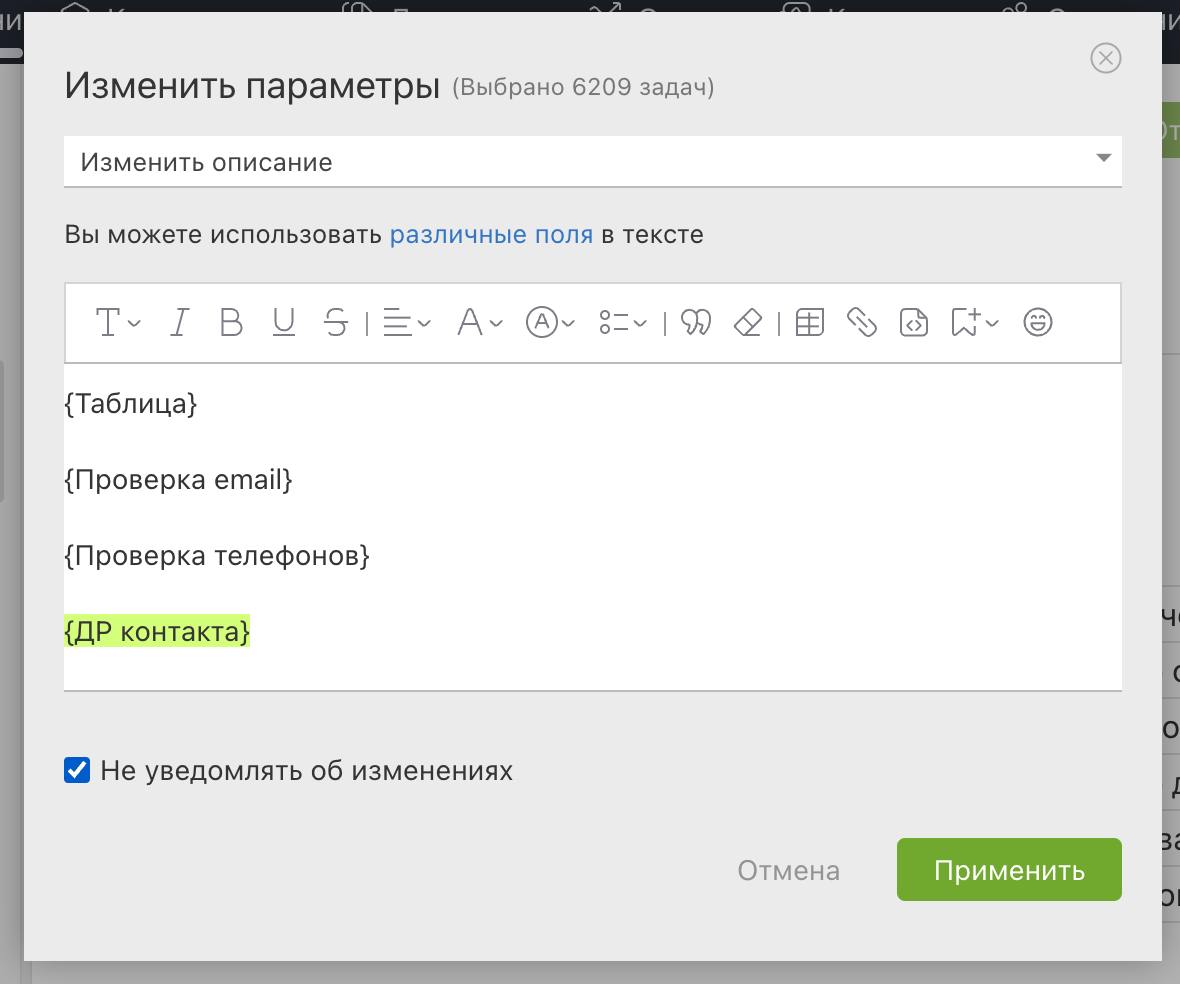Viewport: 1180px width, 984px height.
Task: Open the list type dropdown
Action: coord(622,323)
